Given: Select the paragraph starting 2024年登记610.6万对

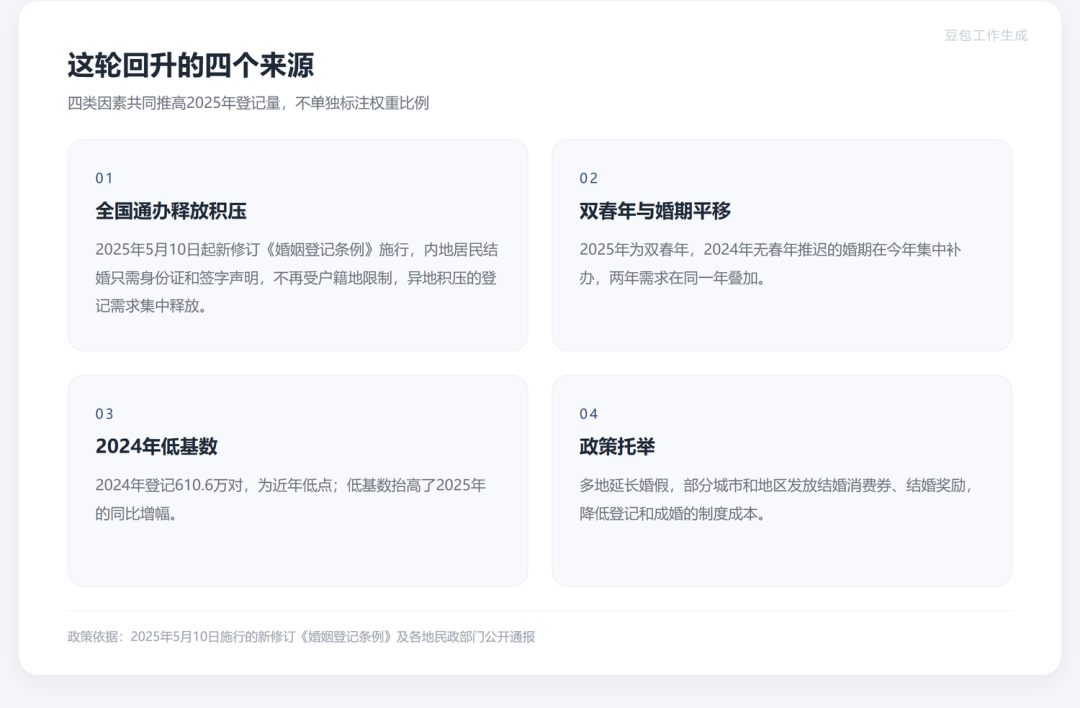Looking at the screenshot, I should coord(291,499).
